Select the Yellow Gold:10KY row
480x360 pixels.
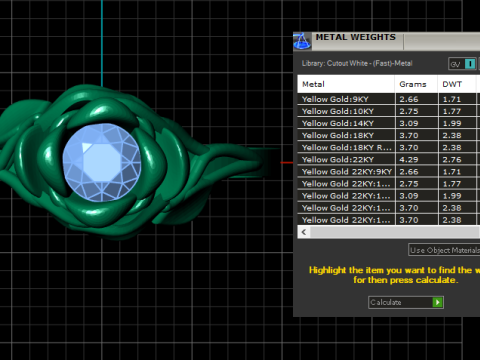tap(389, 111)
